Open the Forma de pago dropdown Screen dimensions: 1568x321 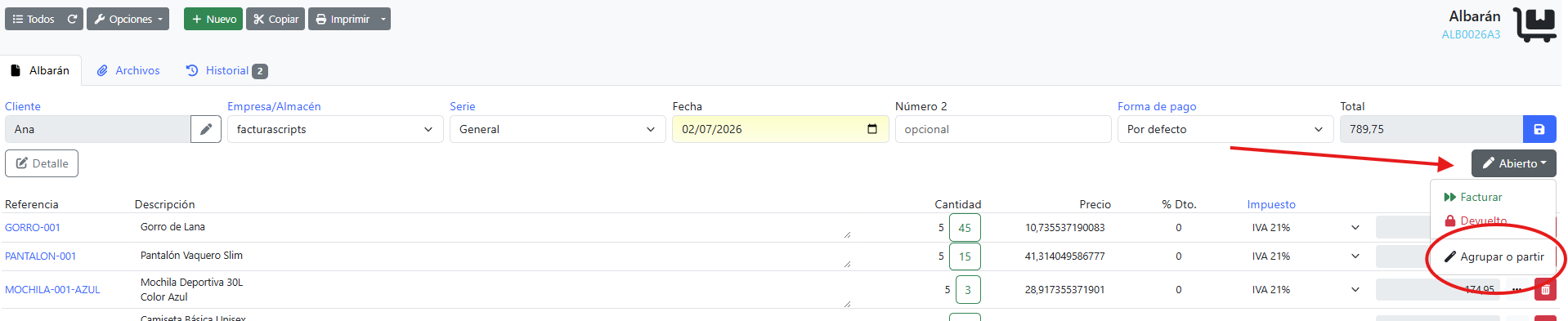point(1225,129)
